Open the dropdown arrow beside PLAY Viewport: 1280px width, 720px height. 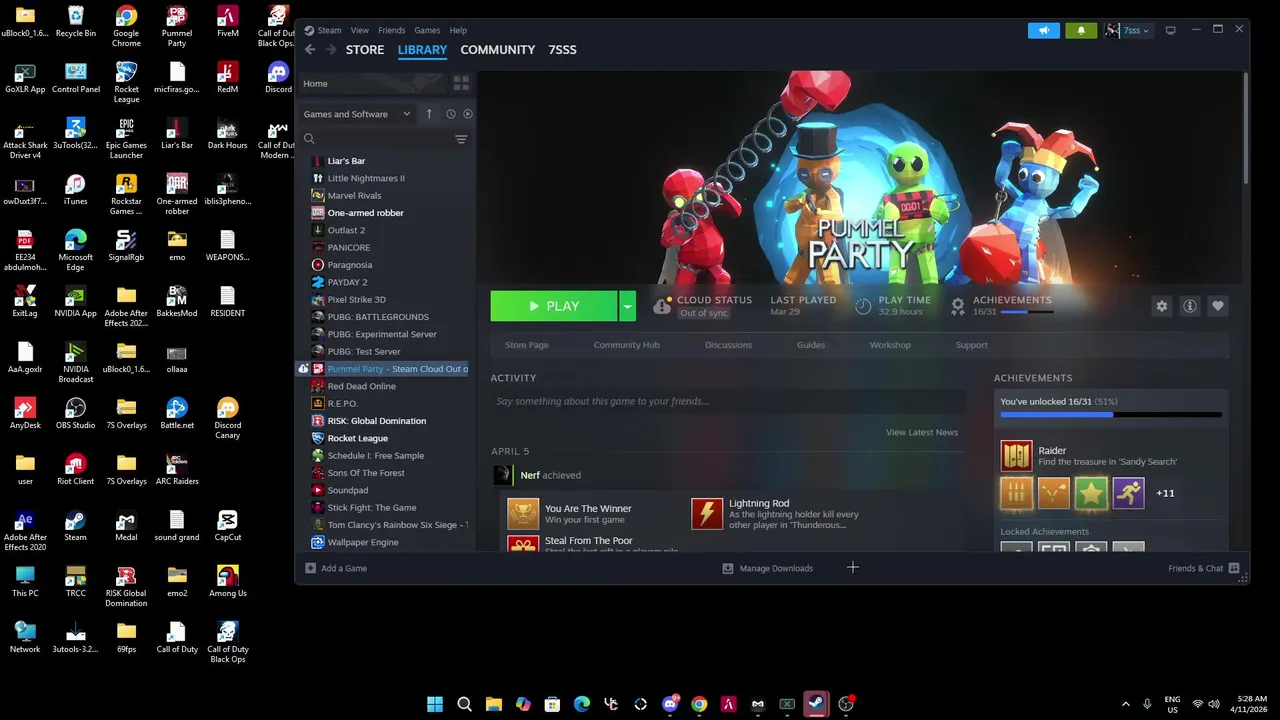click(627, 306)
